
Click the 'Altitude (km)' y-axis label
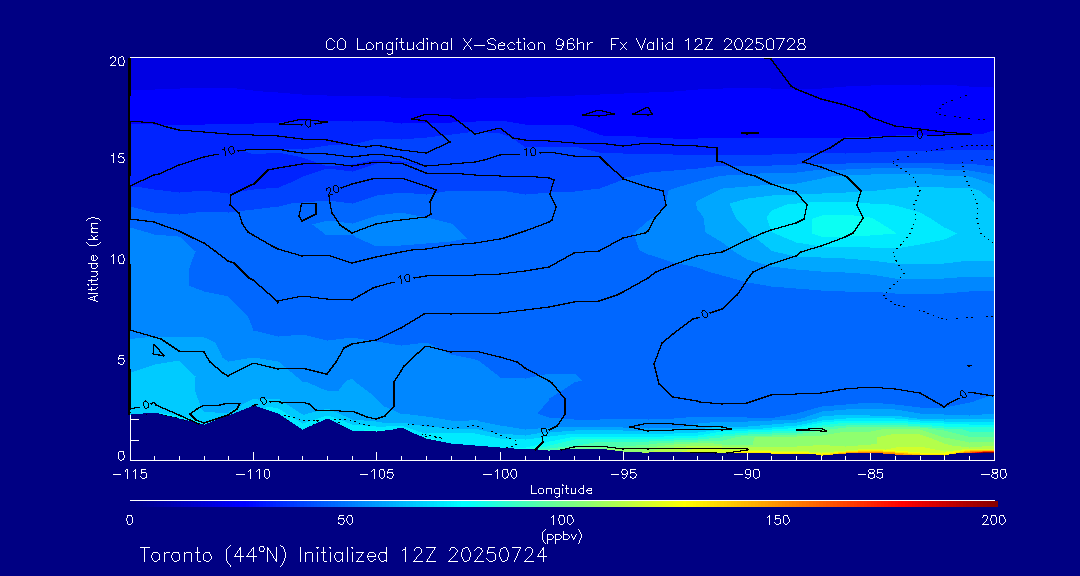tap(93, 259)
